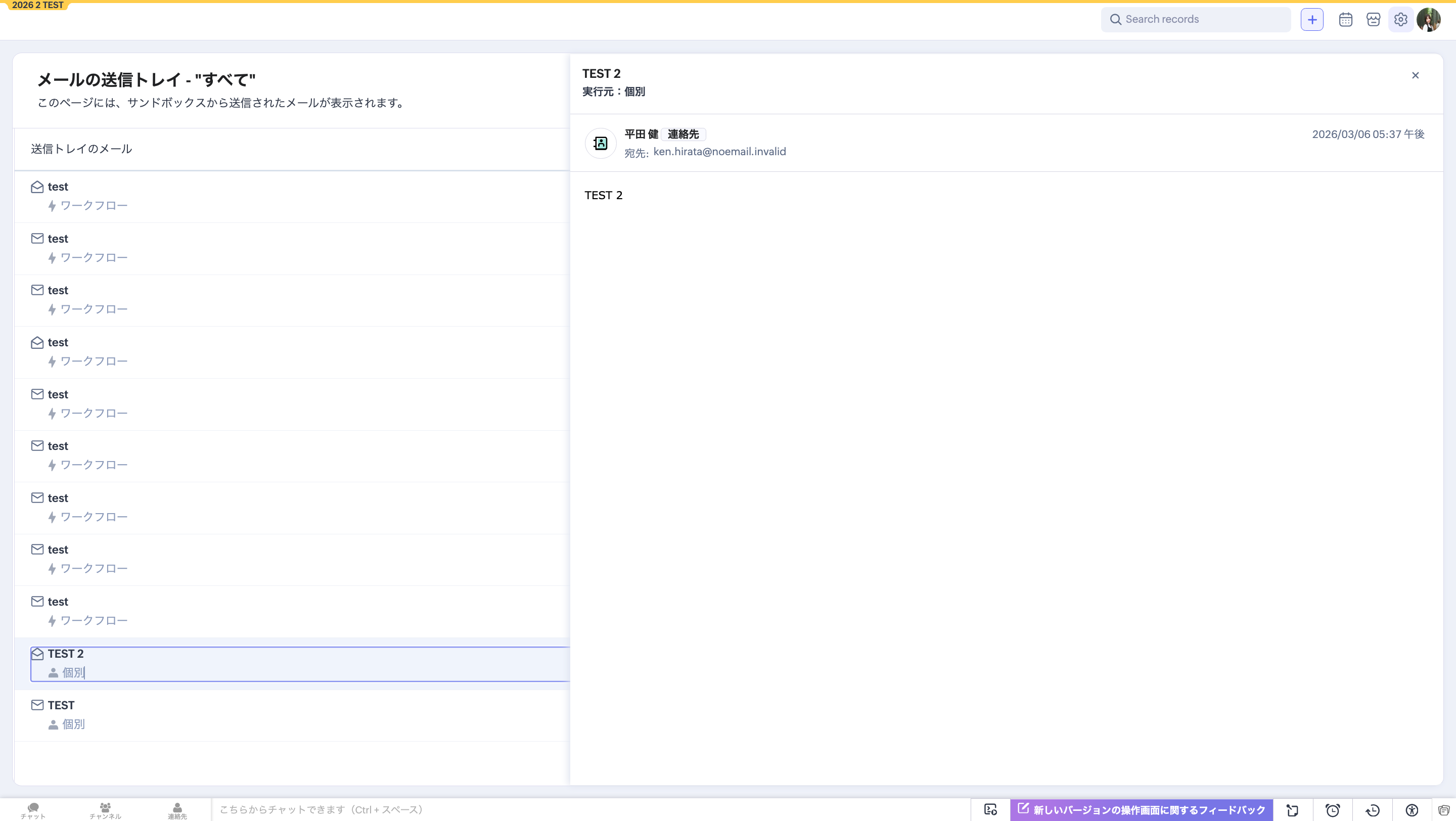Click the user profile avatar

[1428, 19]
